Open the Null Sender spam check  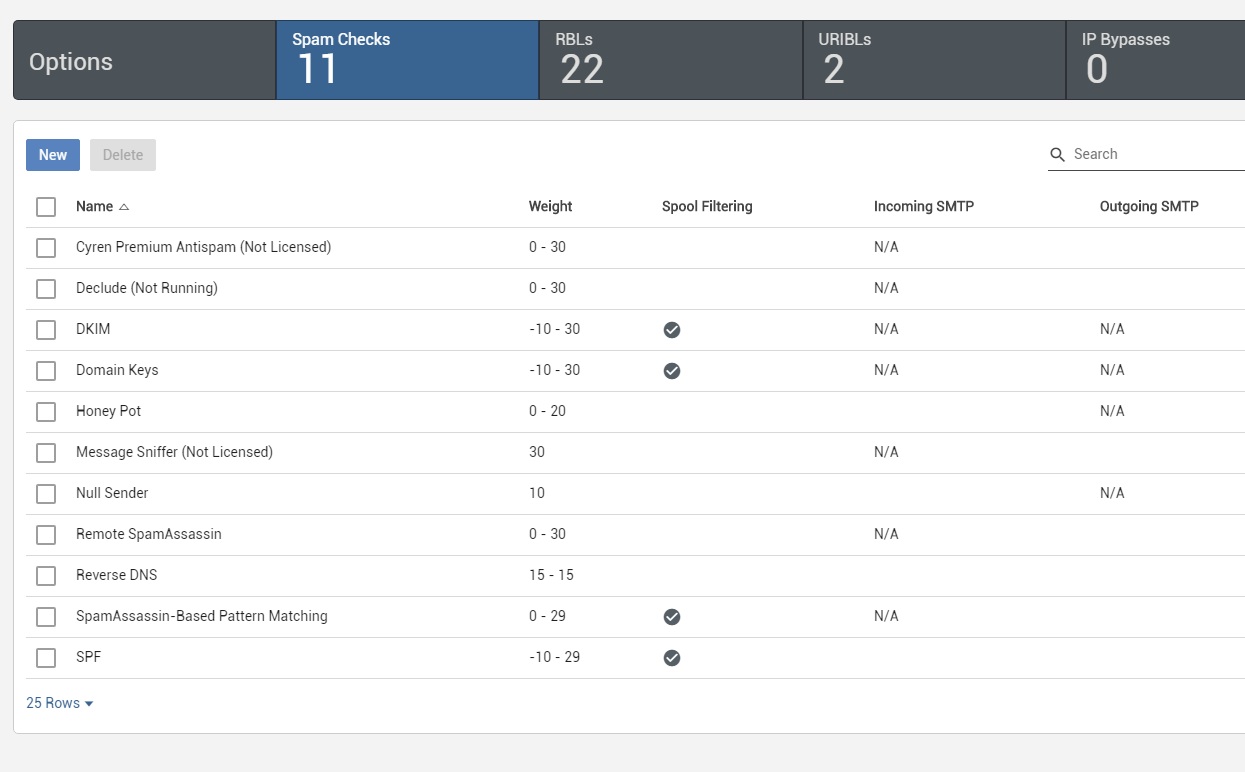(x=112, y=493)
